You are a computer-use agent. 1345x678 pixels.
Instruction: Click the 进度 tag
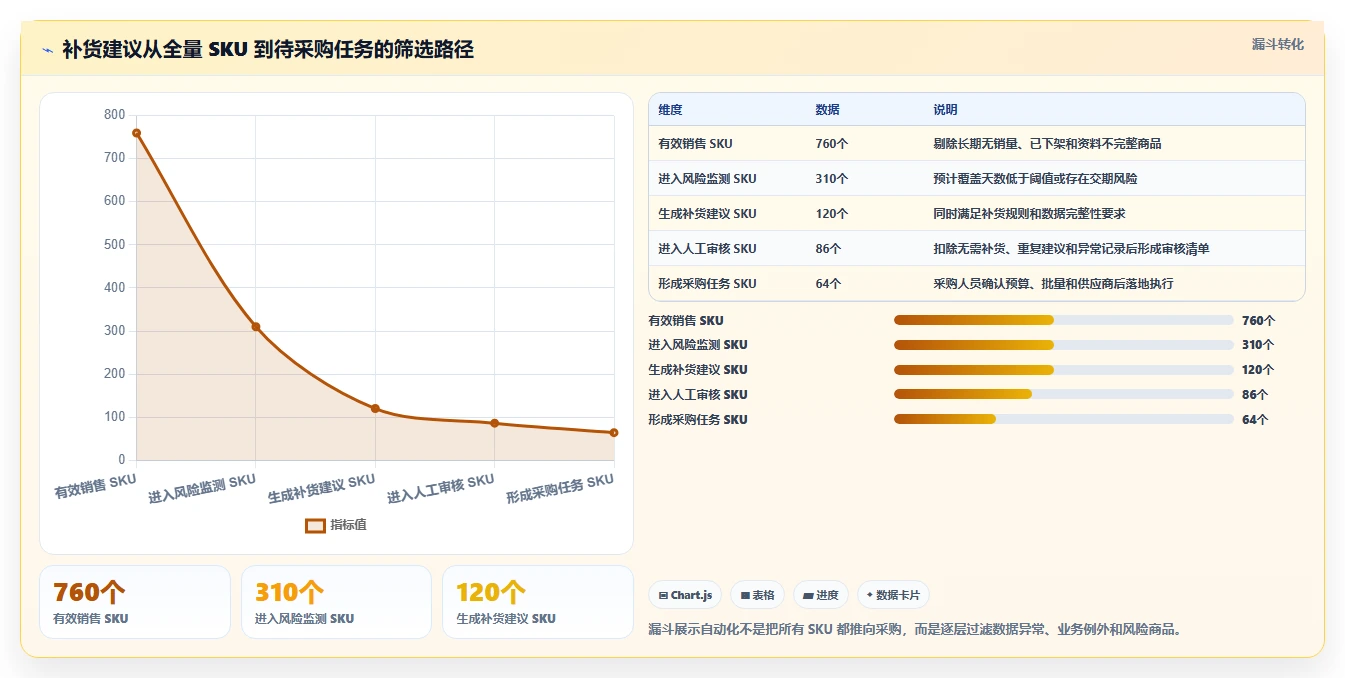tap(821, 595)
